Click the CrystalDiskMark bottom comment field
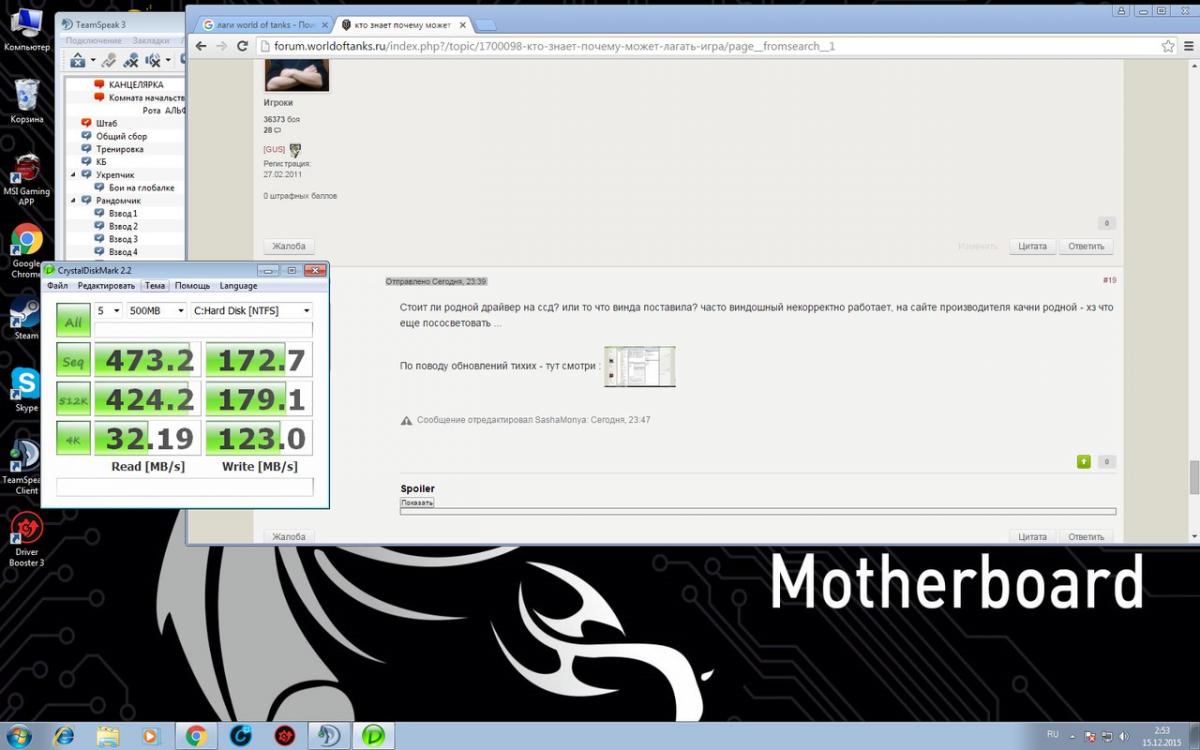1200x750 pixels. (x=185, y=487)
